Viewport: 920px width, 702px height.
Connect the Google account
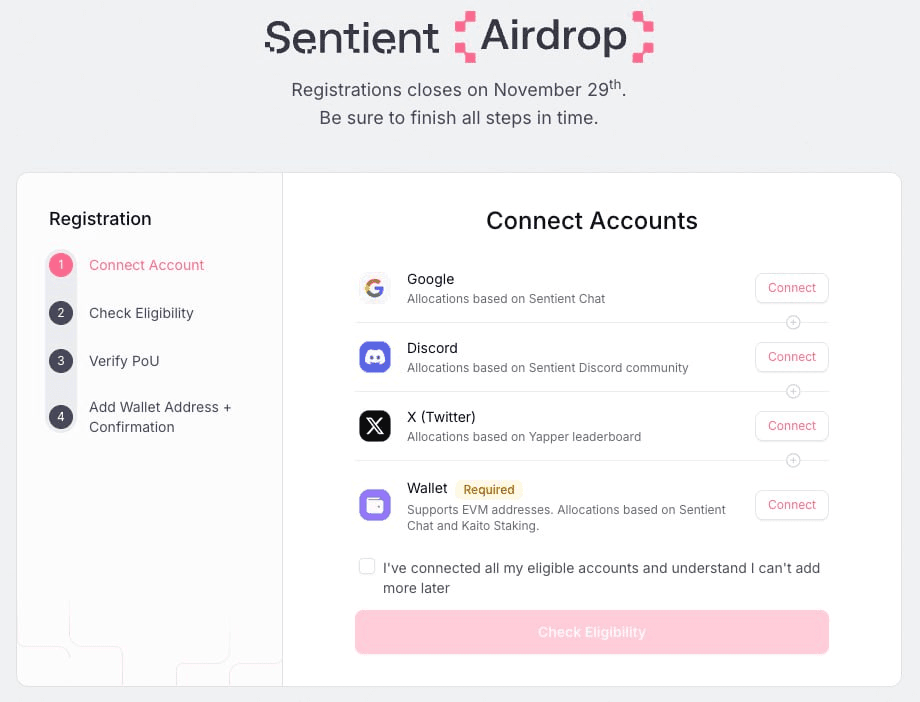pyautogui.click(x=791, y=288)
